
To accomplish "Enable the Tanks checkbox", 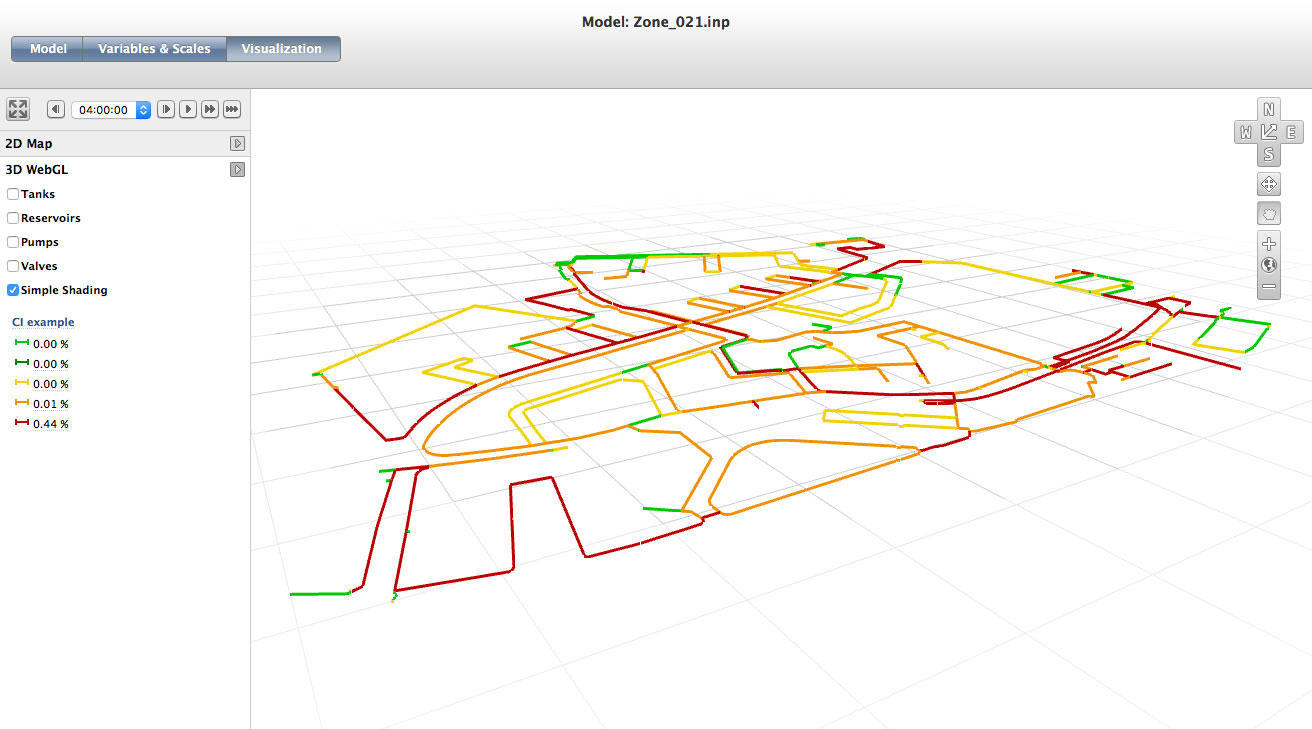I will [x=13, y=194].
